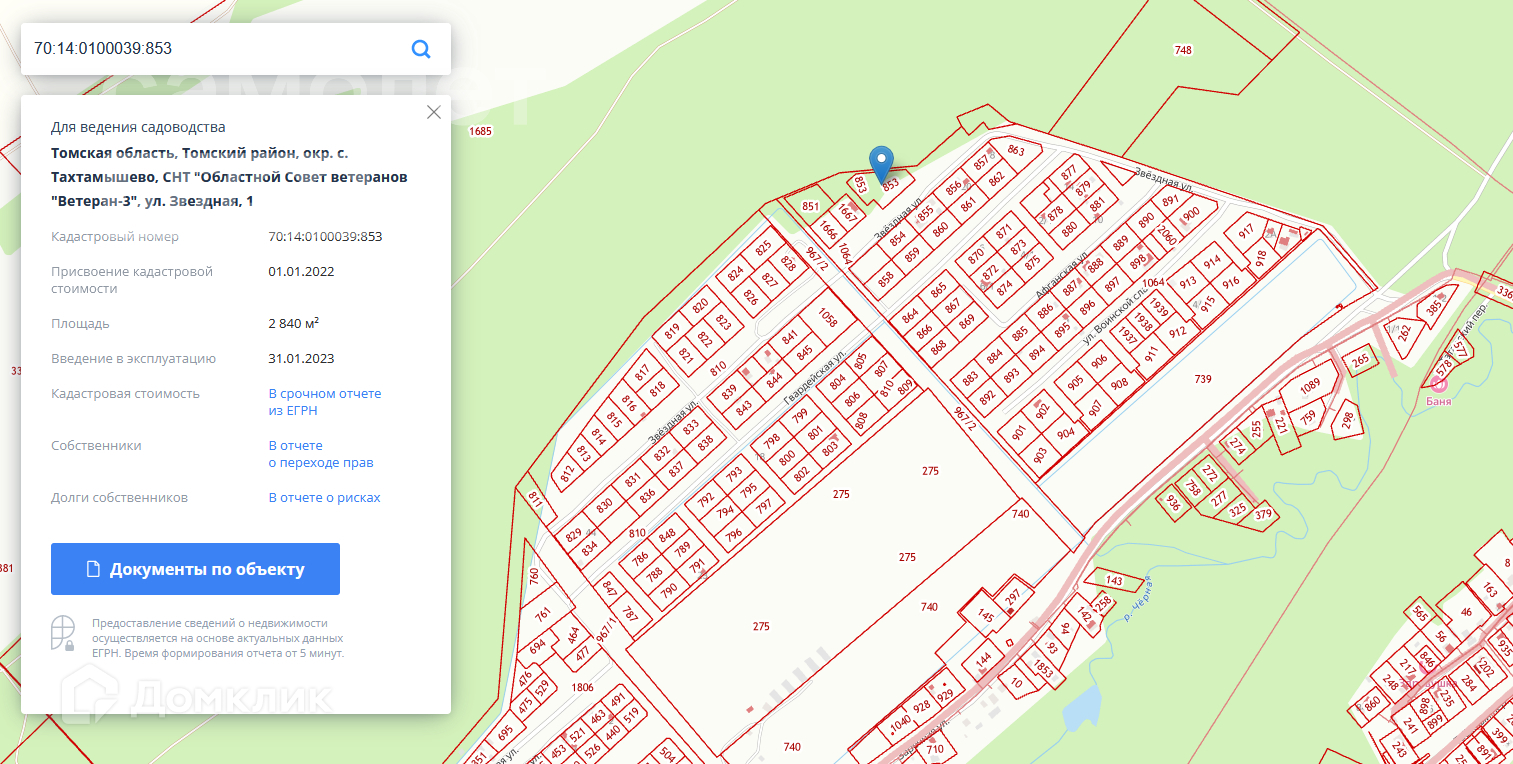Viewport: 1513px width, 764px height.
Task: Click parcel 1058 on the map
Action: pyautogui.click(x=827, y=318)
